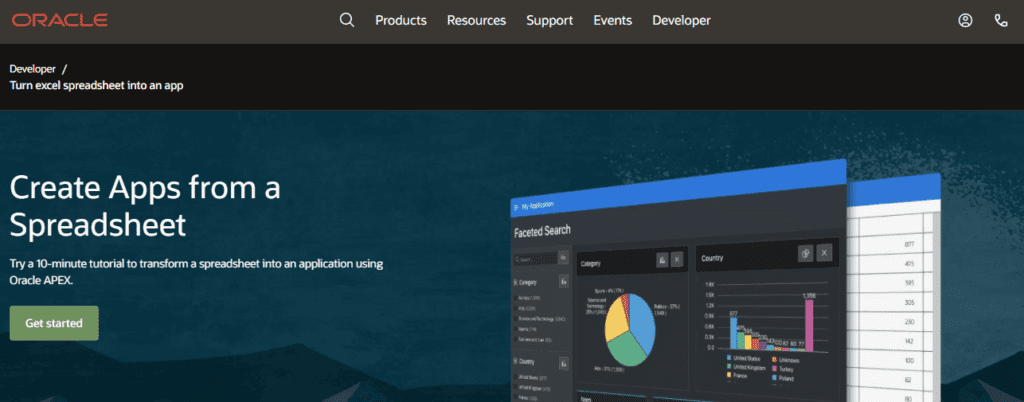Open the account profile icon
1024x402 pixels.
(x=965, y=20)
